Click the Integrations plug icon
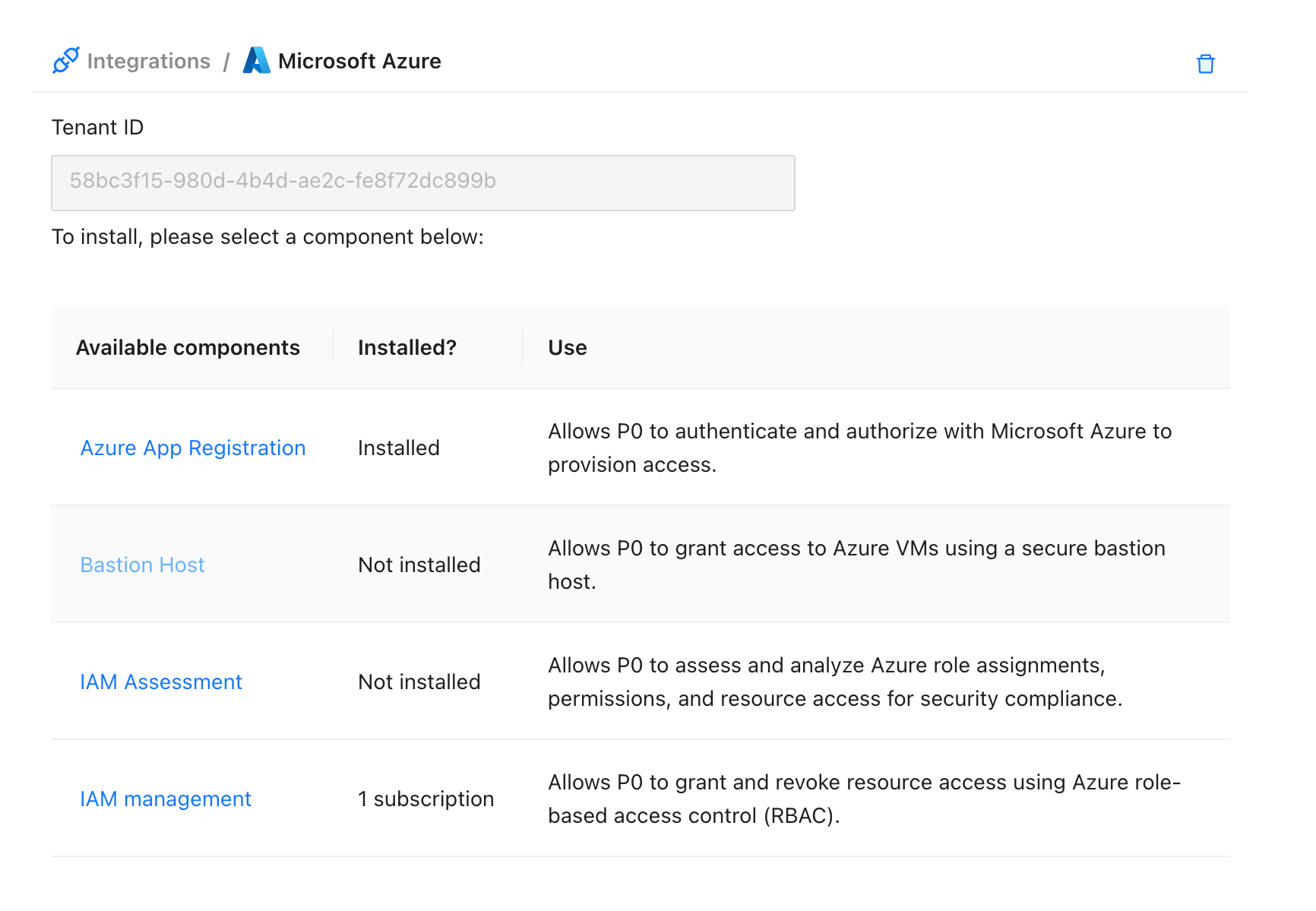The width and height of the screenshot is (1316, 911). [x=66, y=61]
